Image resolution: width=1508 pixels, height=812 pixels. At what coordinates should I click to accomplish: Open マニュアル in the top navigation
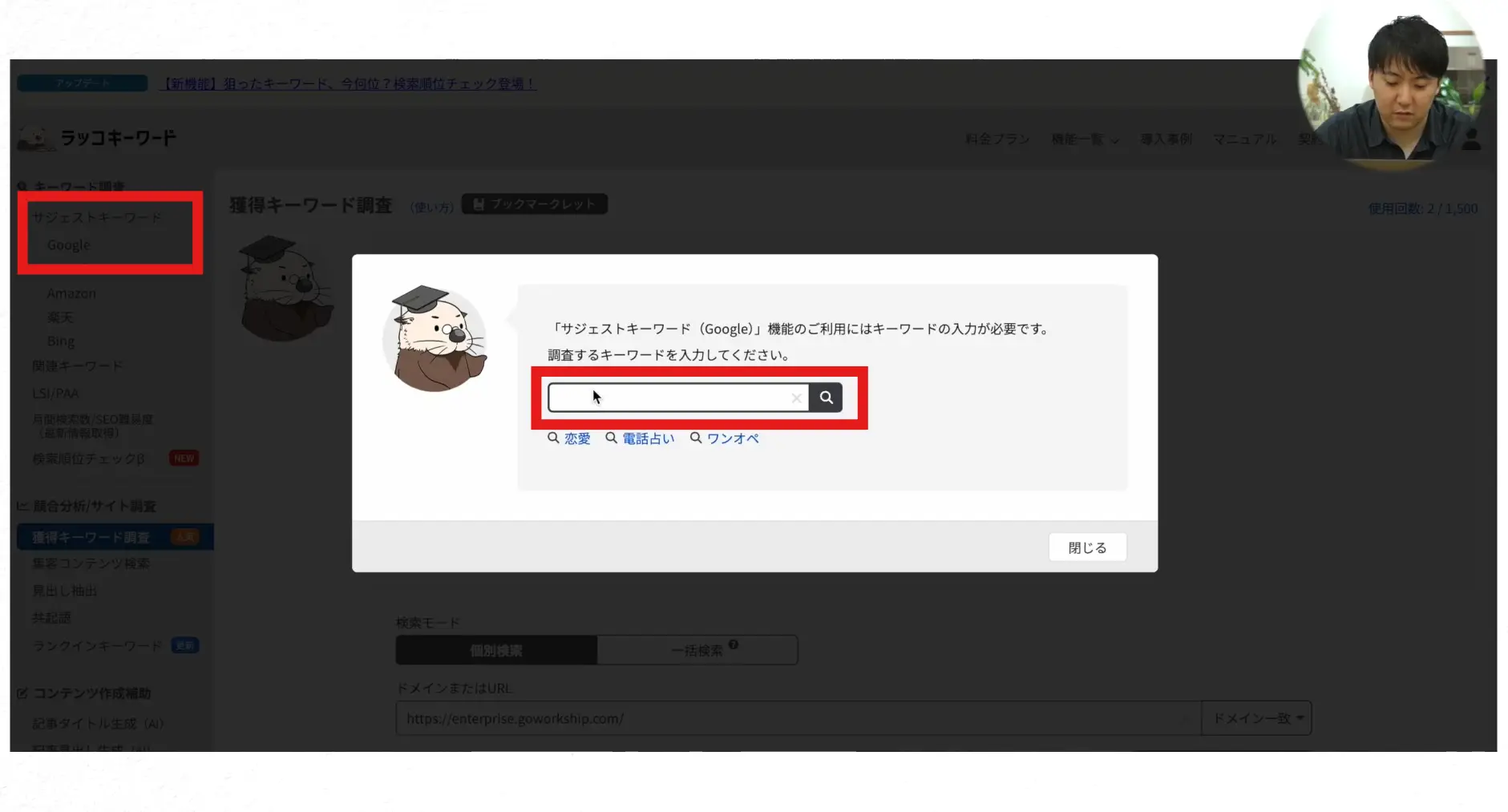[1244, 139]
